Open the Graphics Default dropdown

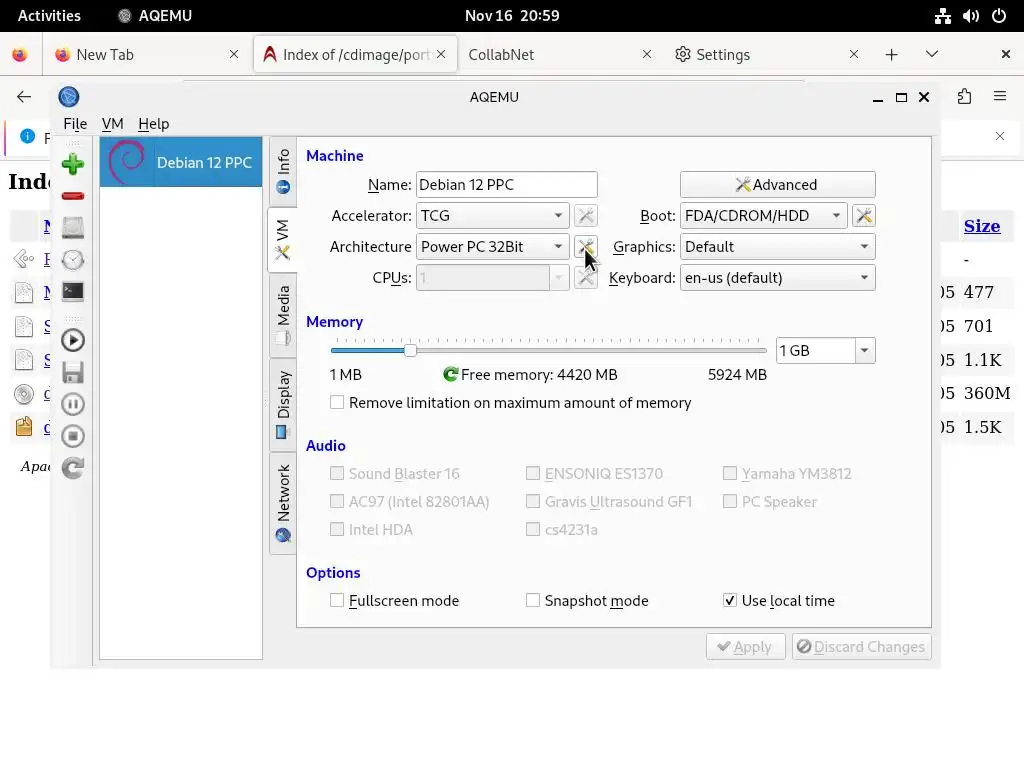click(x=778, y=247)
